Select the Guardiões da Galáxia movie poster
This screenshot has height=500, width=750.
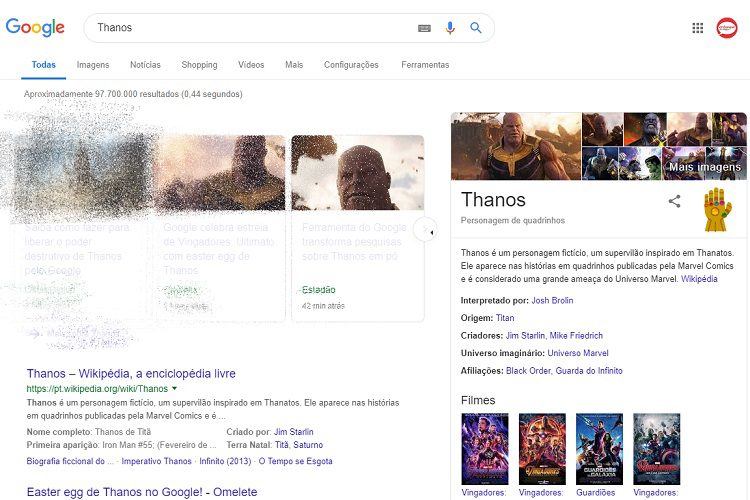pyautogui.click(x=599, y=449)
